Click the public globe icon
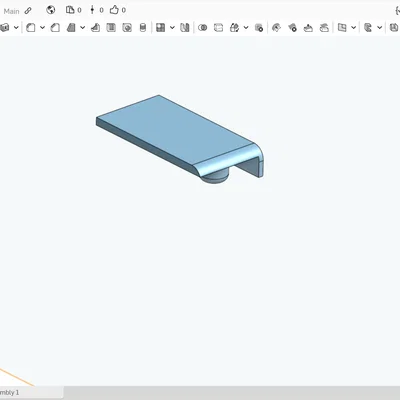The width and height of the screenshot is (400, 400). point(51,10)
